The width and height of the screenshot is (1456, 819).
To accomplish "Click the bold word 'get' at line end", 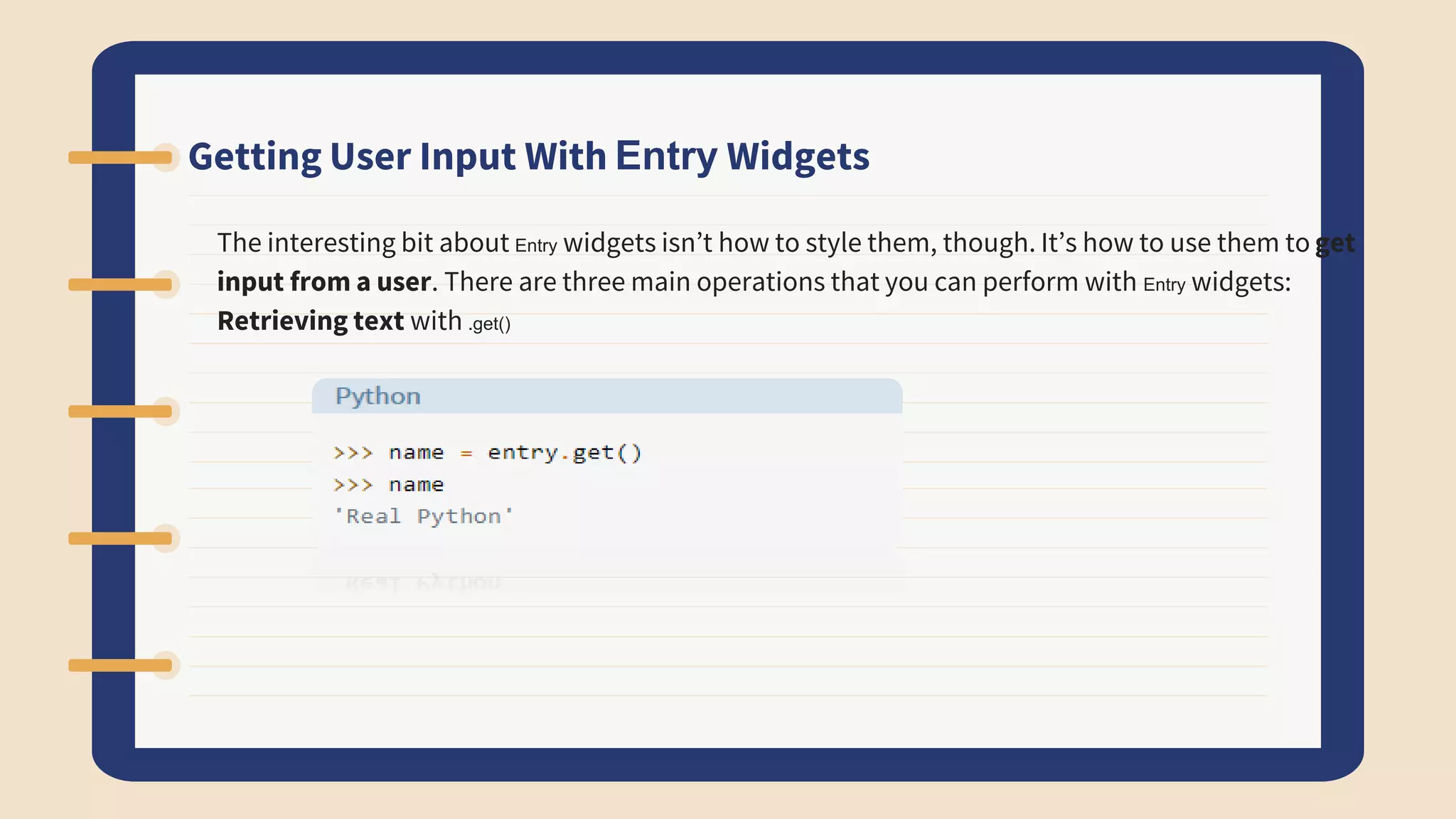I will (1334, 243).
